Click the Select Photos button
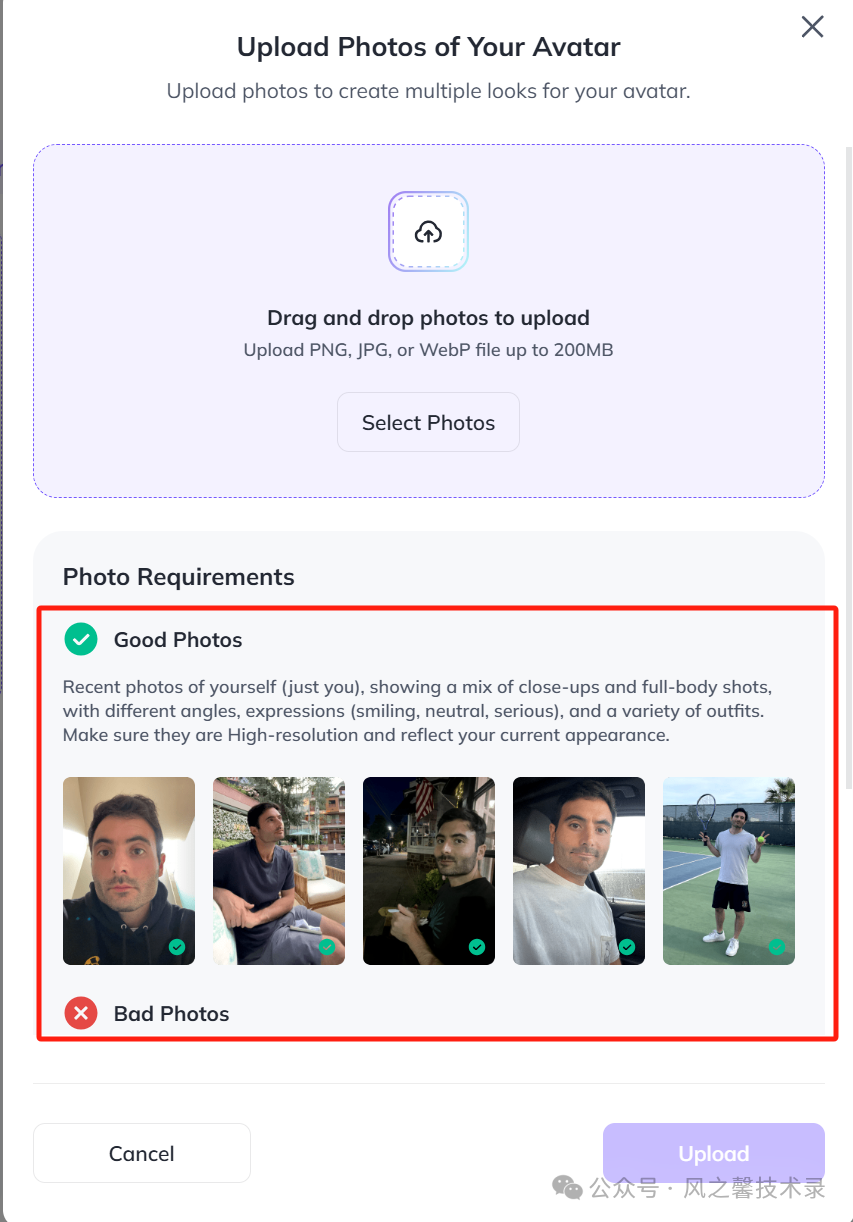853x1222 pixels. [428, 422]
